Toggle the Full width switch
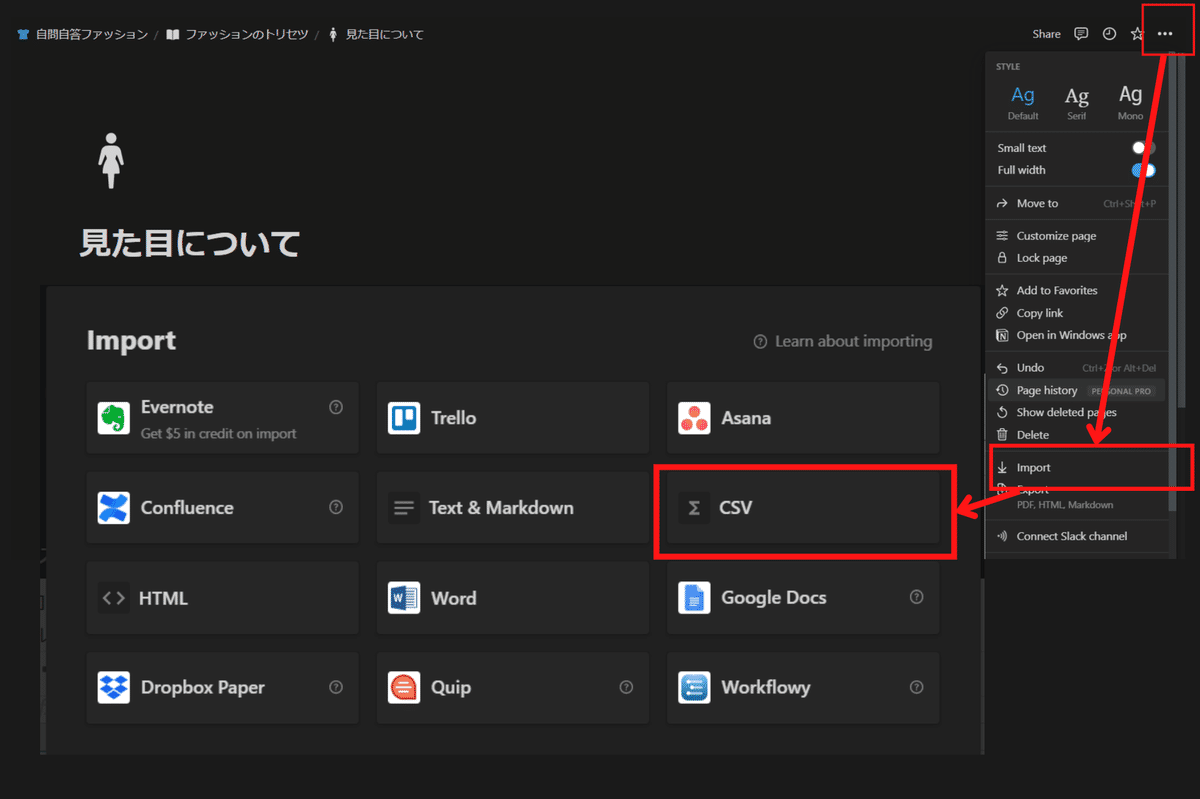Screen dimensions: 1200x799 [1143, 170]
